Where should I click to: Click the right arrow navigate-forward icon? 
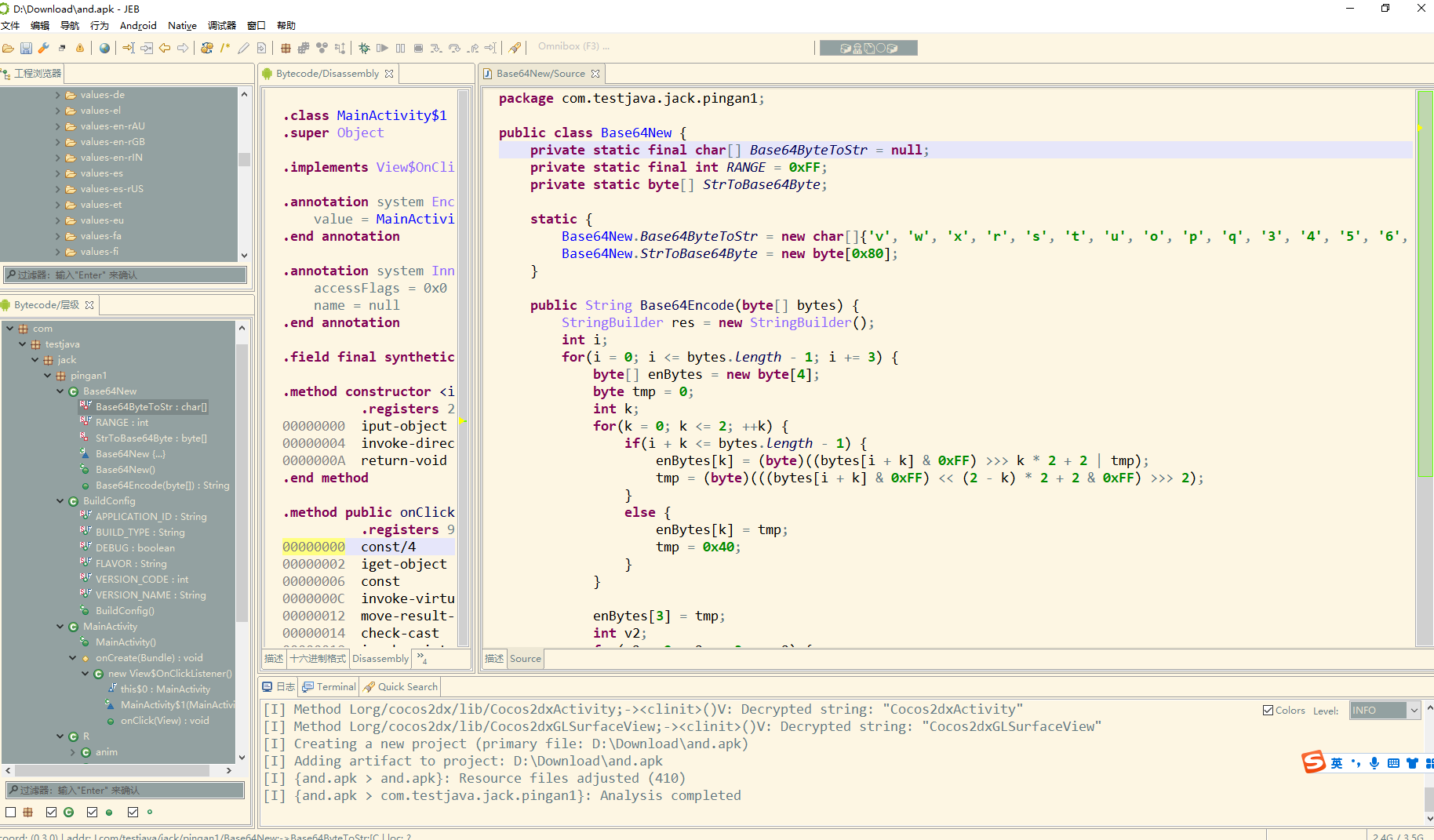tap(183, 48)
